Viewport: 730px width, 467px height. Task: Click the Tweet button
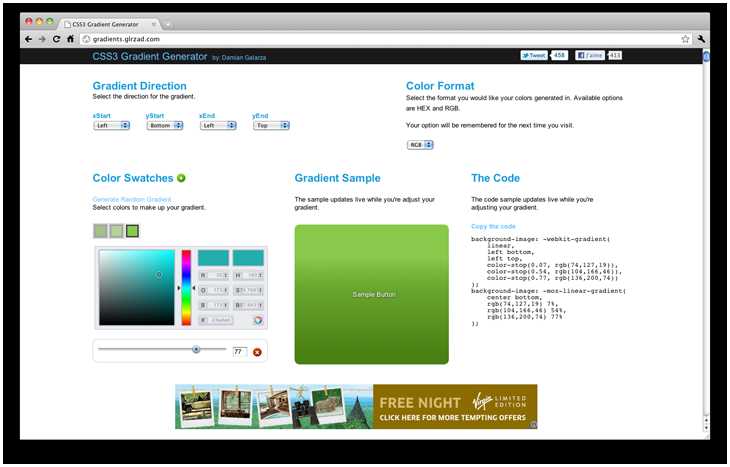point(534,55)
